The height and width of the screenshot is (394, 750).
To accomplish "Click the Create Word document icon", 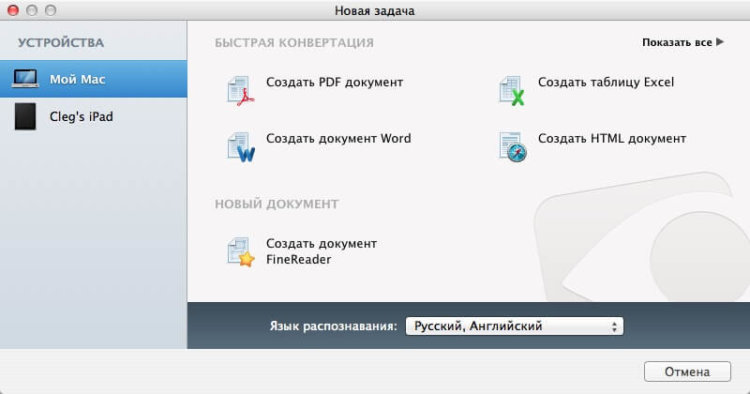I will point(241,147).
